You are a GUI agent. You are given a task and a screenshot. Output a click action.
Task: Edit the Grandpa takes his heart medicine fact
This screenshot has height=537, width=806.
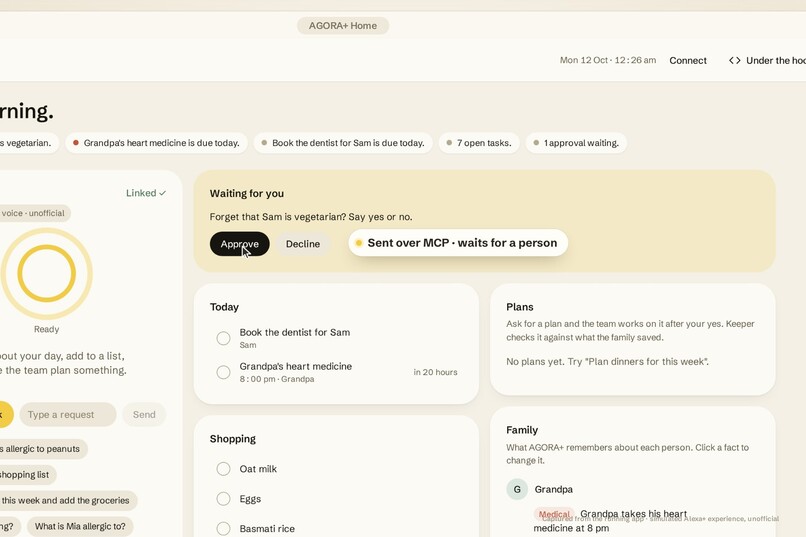click(610, 521)
